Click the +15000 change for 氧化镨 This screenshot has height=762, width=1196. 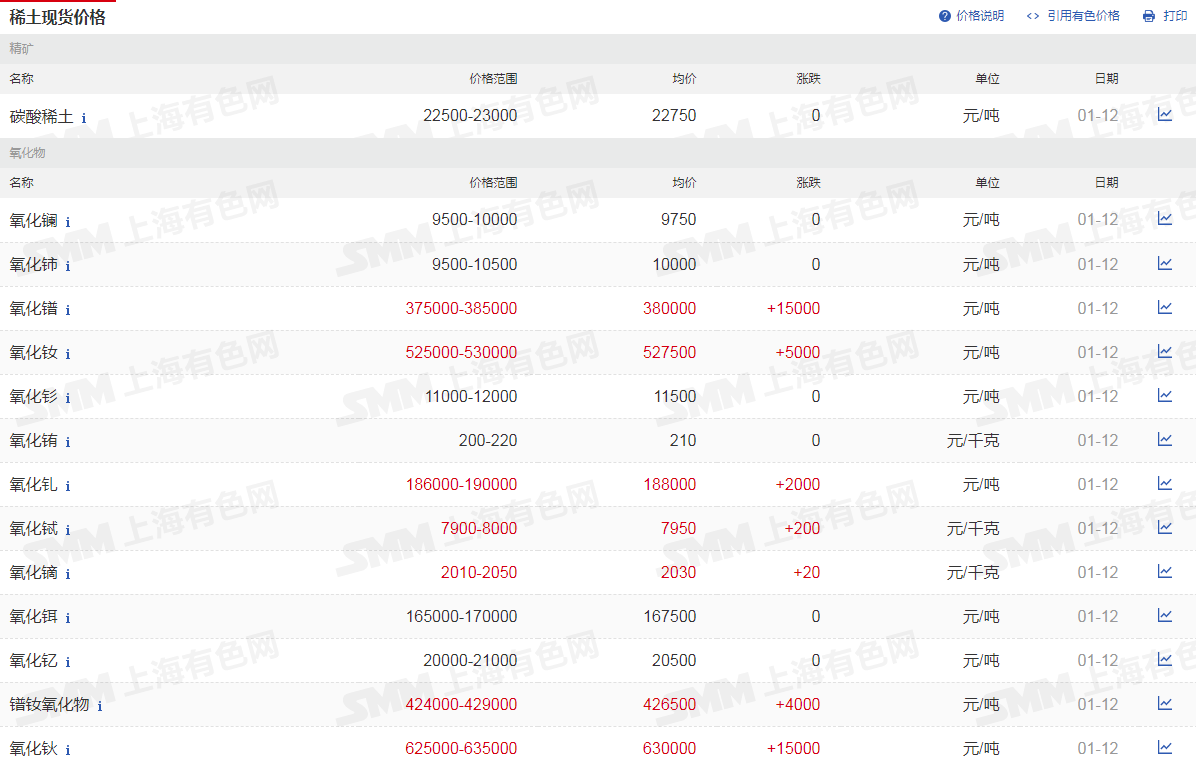793,308
